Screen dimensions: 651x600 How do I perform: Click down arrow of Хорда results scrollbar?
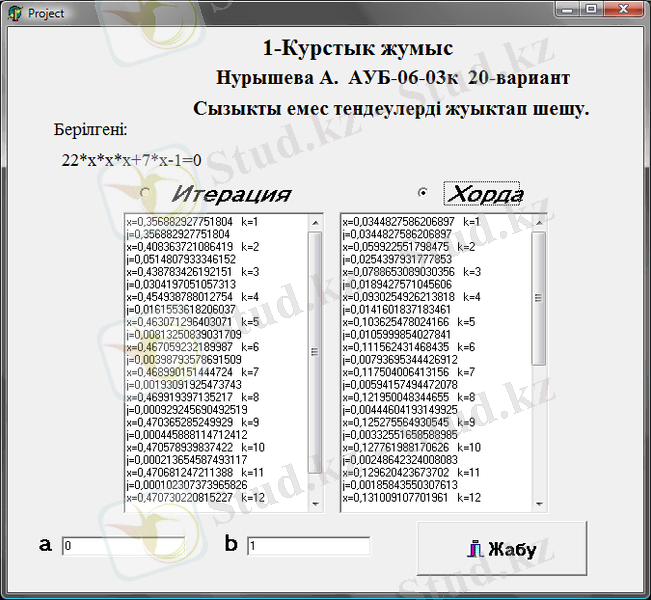(539, 503)
